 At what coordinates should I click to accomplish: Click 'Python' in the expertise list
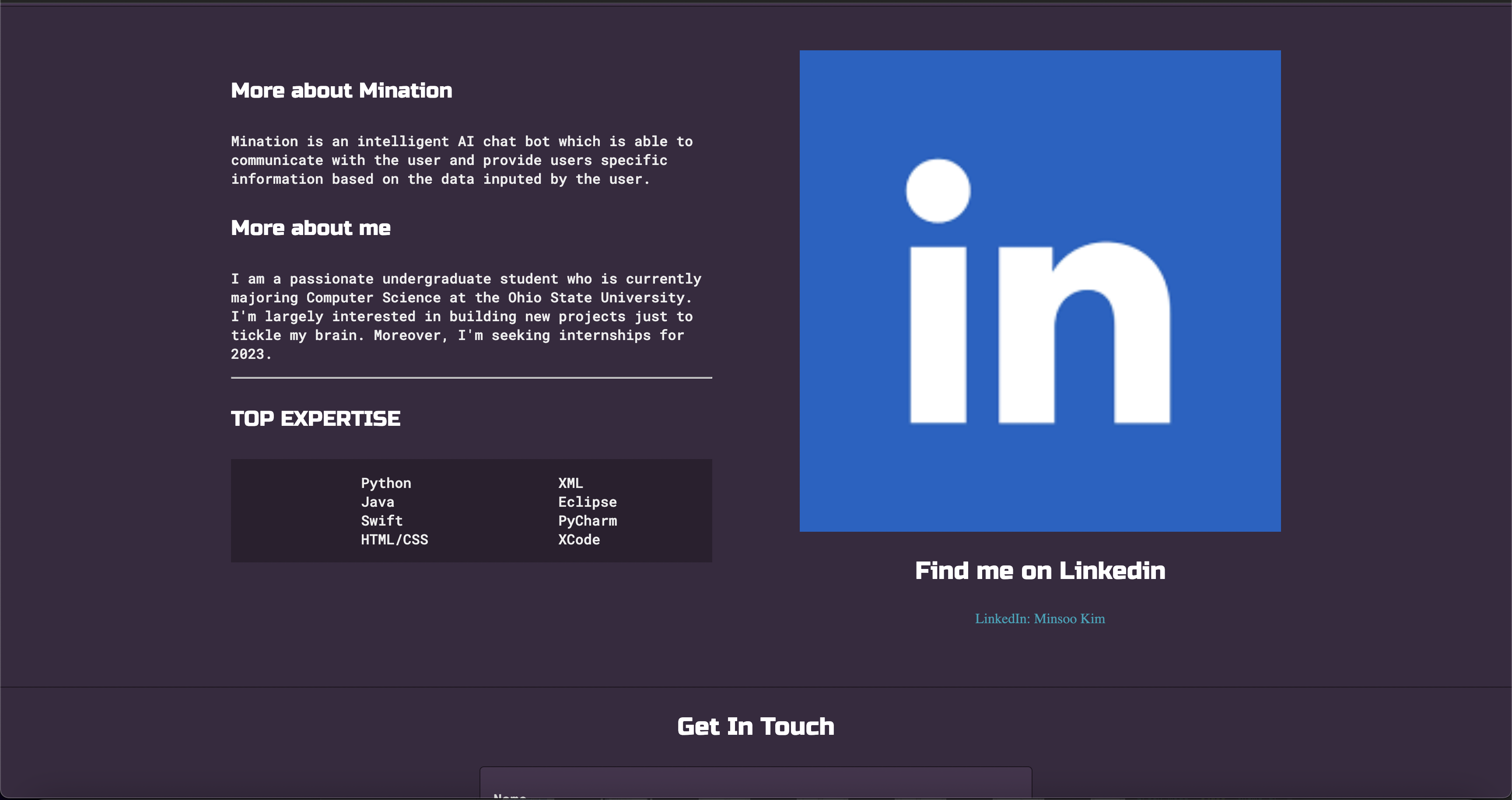pos(385,483)
